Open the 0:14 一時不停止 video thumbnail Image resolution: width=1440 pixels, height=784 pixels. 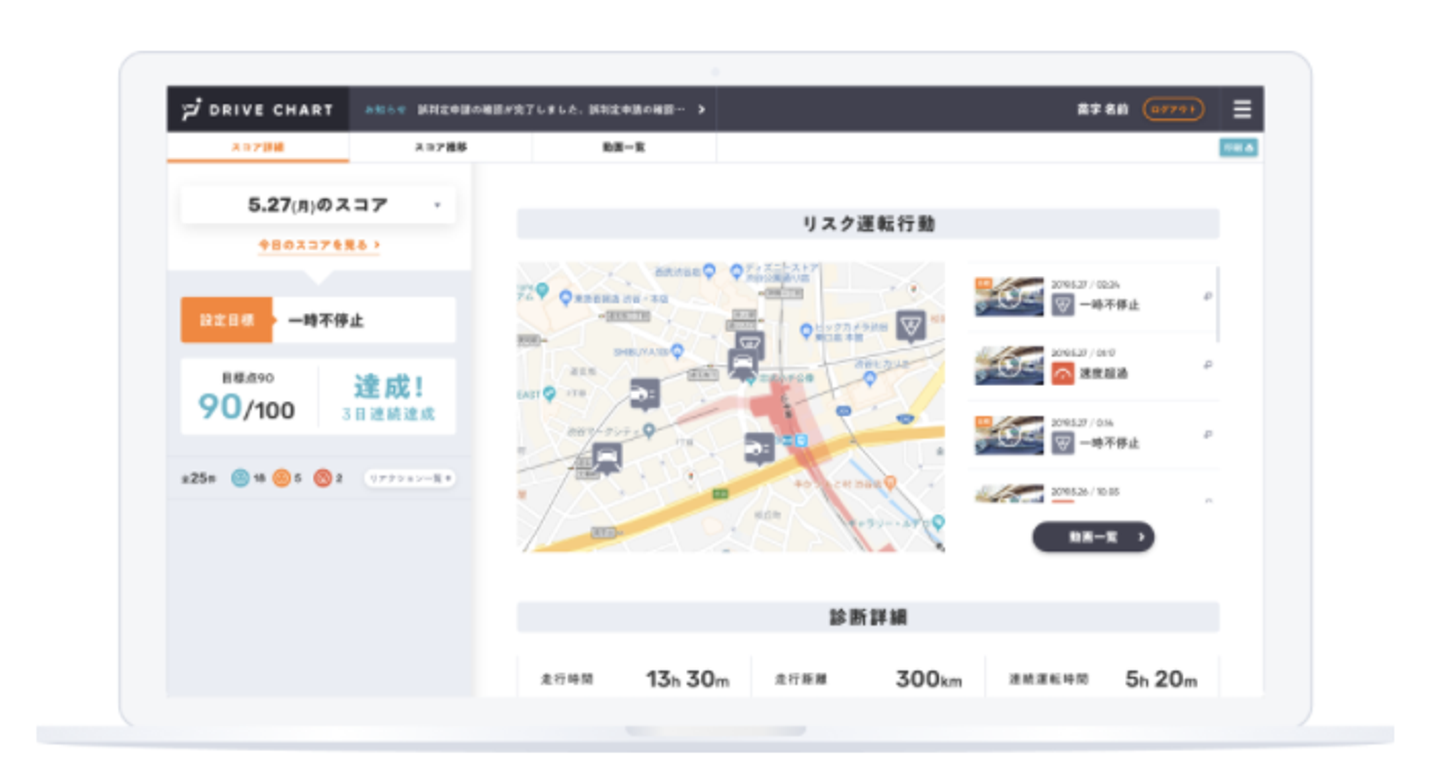pyautogui.click(x=1009, y=435)
